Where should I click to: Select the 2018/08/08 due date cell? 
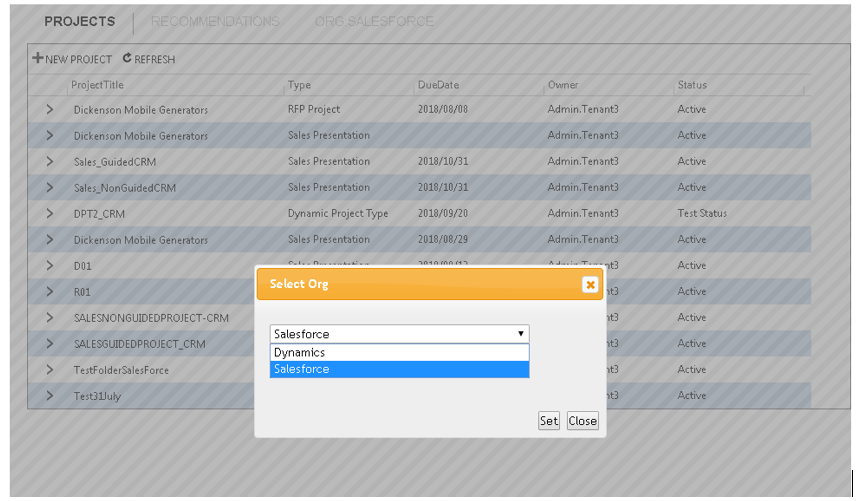443,109
